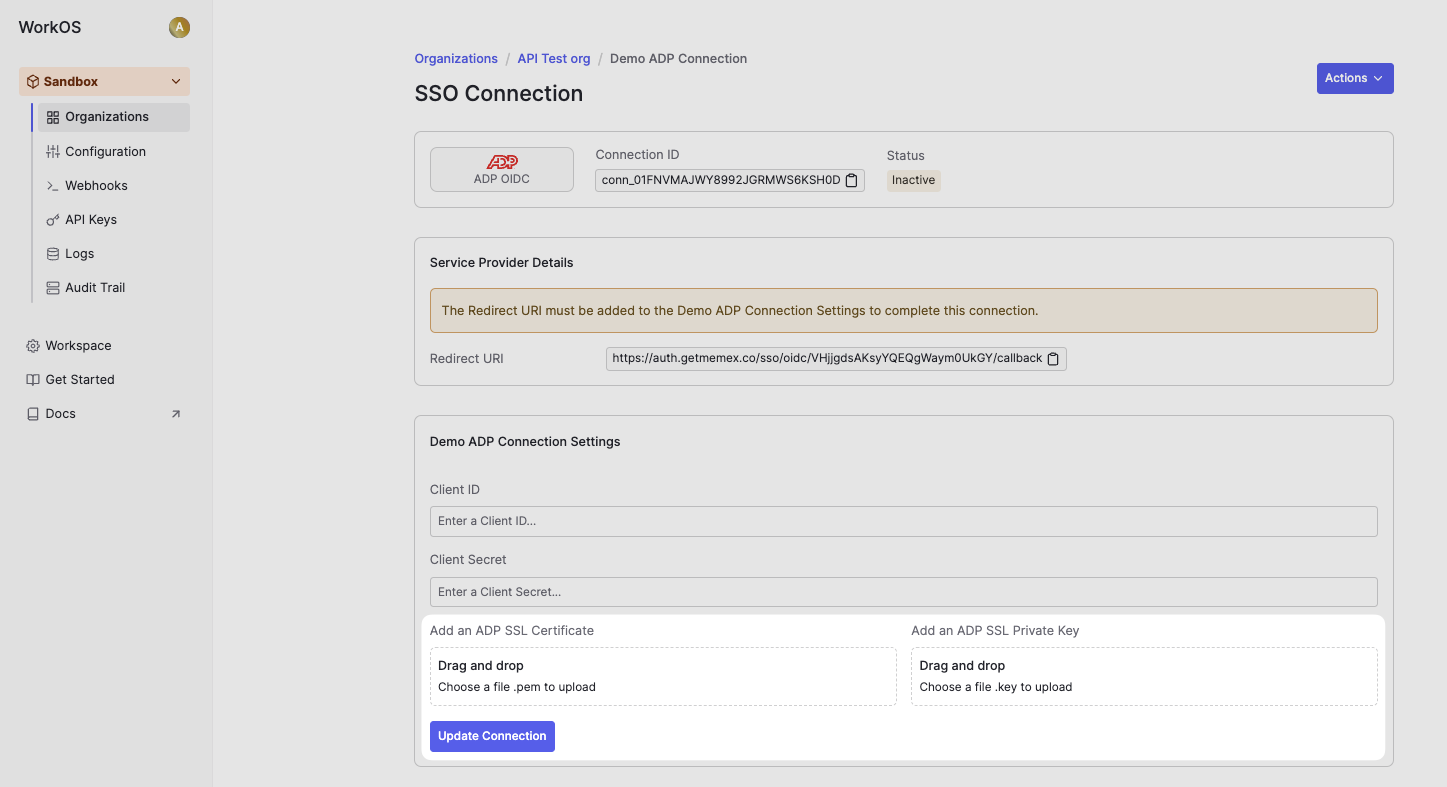Open the Configuration page
Image resolution: width=1447 pixels, height=787 pixels.
click(x=105, y=152)
